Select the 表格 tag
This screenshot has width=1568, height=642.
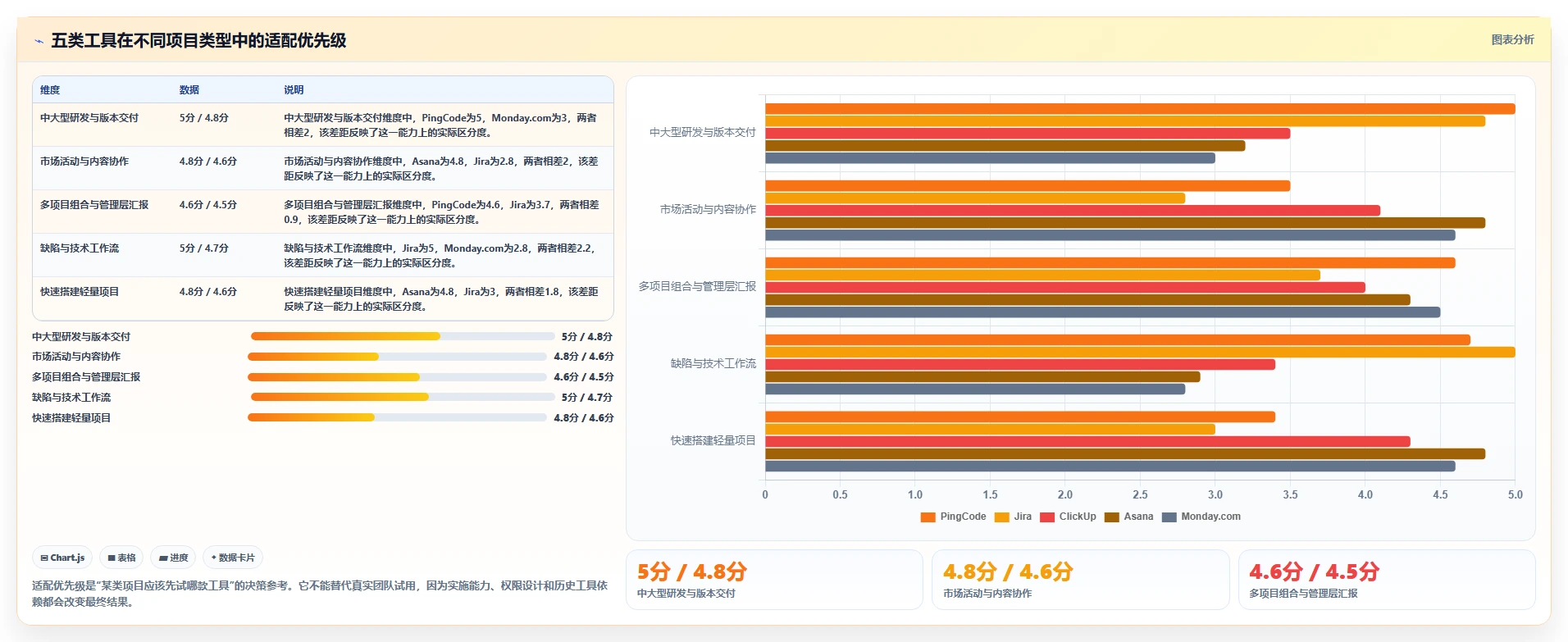coord(121,558)
